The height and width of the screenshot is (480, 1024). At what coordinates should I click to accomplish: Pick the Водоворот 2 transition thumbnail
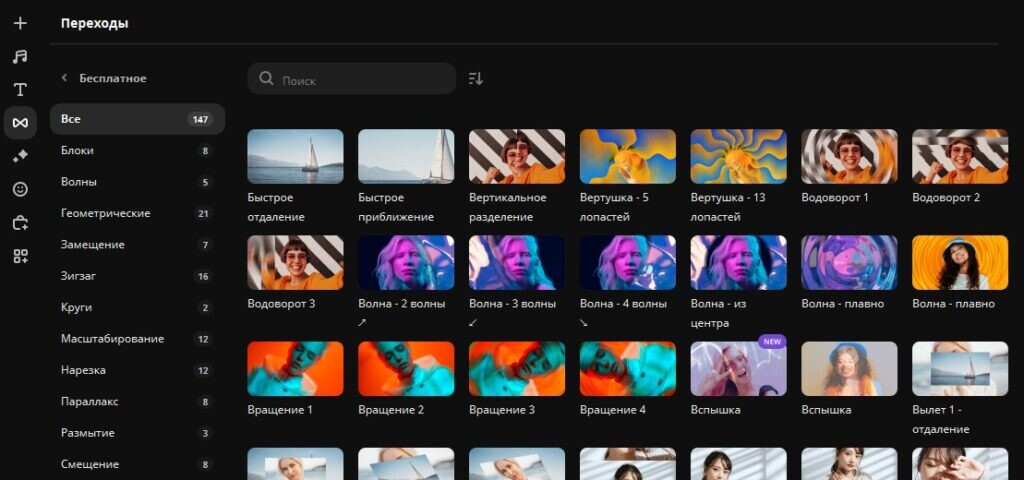[960, 156]
